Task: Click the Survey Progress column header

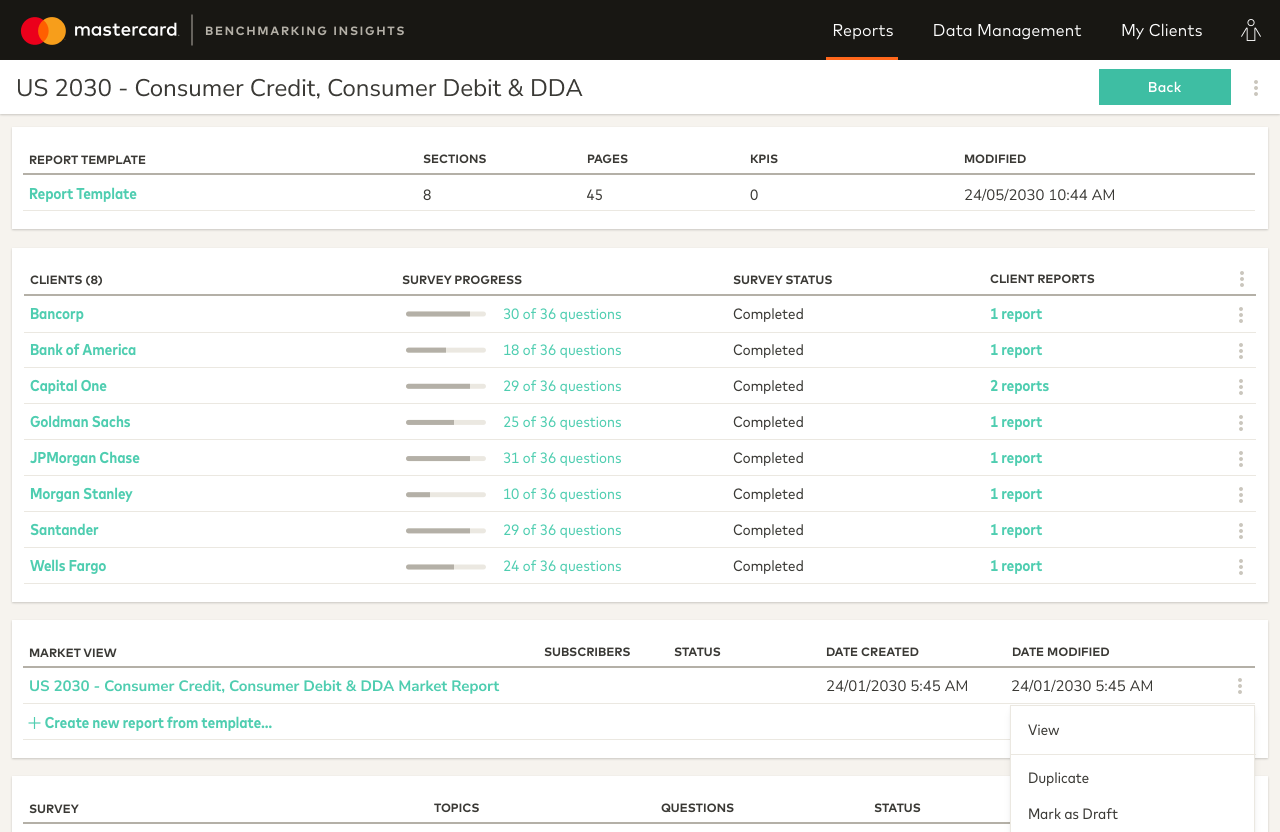Action: pyautogui.click(x=462, y=280)
